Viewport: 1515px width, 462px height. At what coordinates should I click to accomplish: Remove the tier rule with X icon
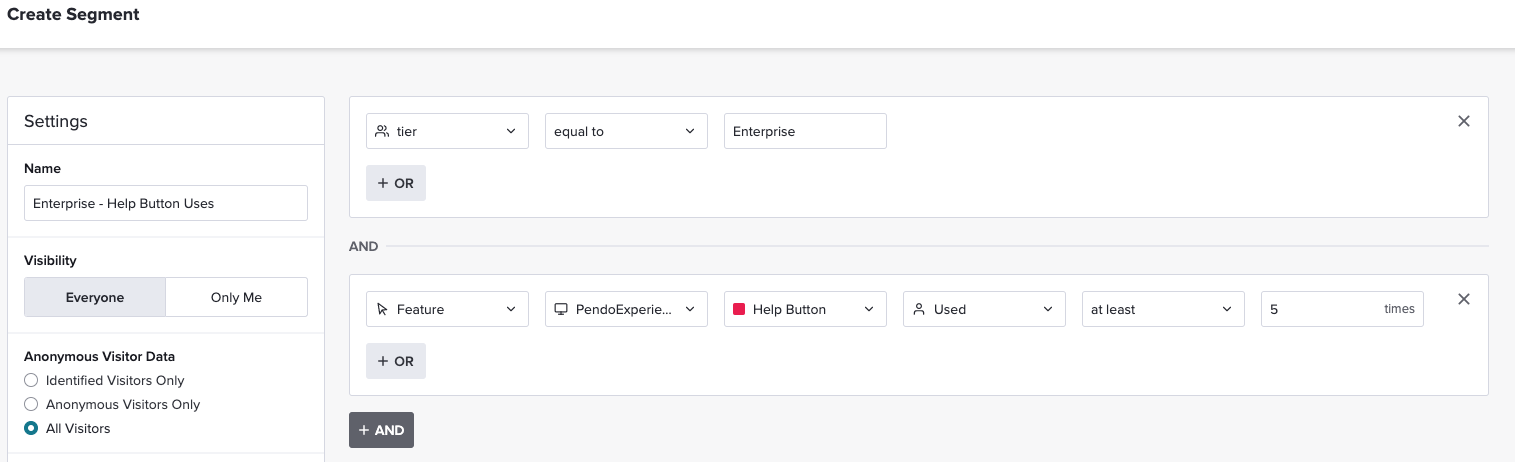[1464, 121]
